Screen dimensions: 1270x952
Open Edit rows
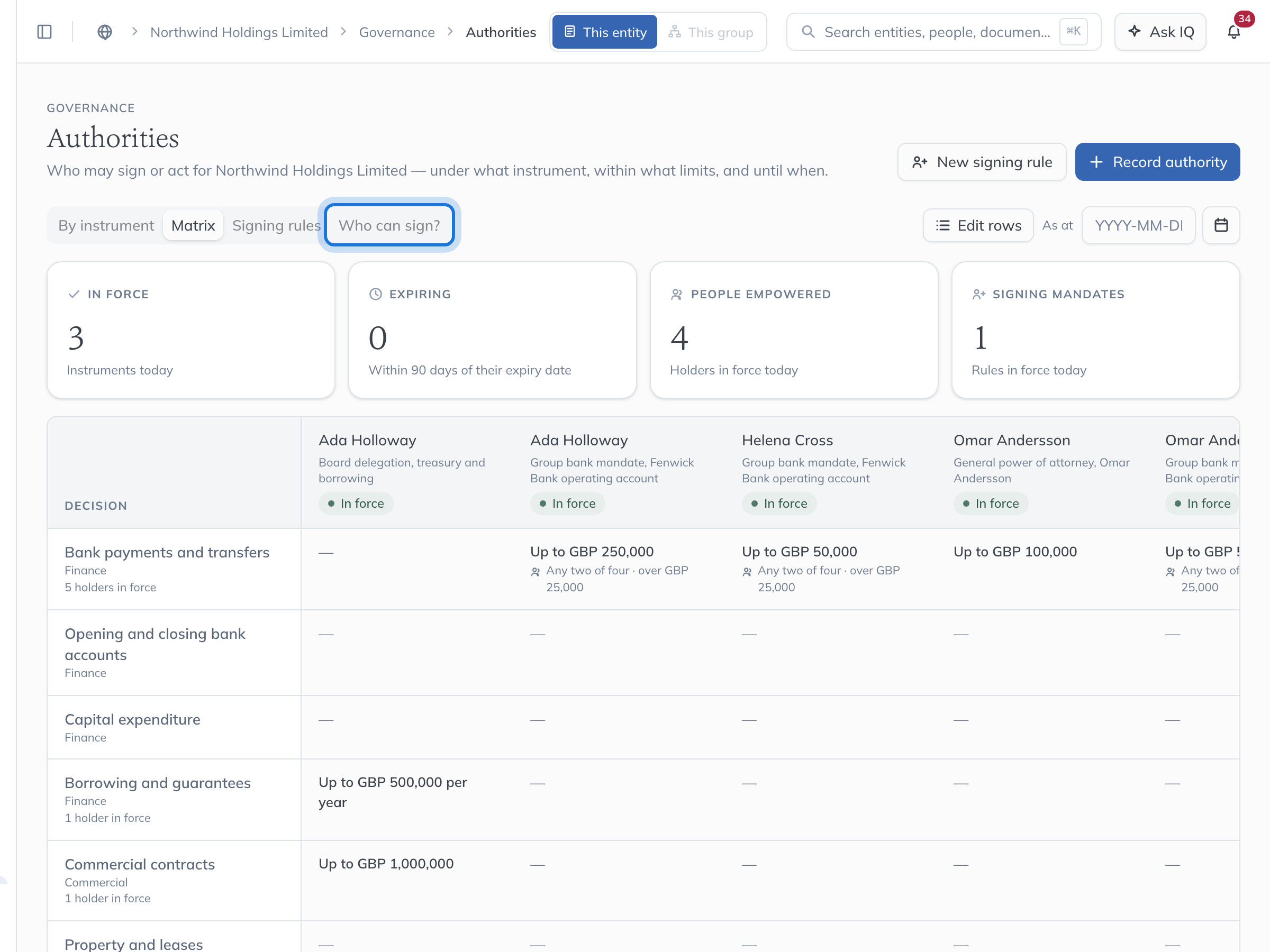coord(978,225)
